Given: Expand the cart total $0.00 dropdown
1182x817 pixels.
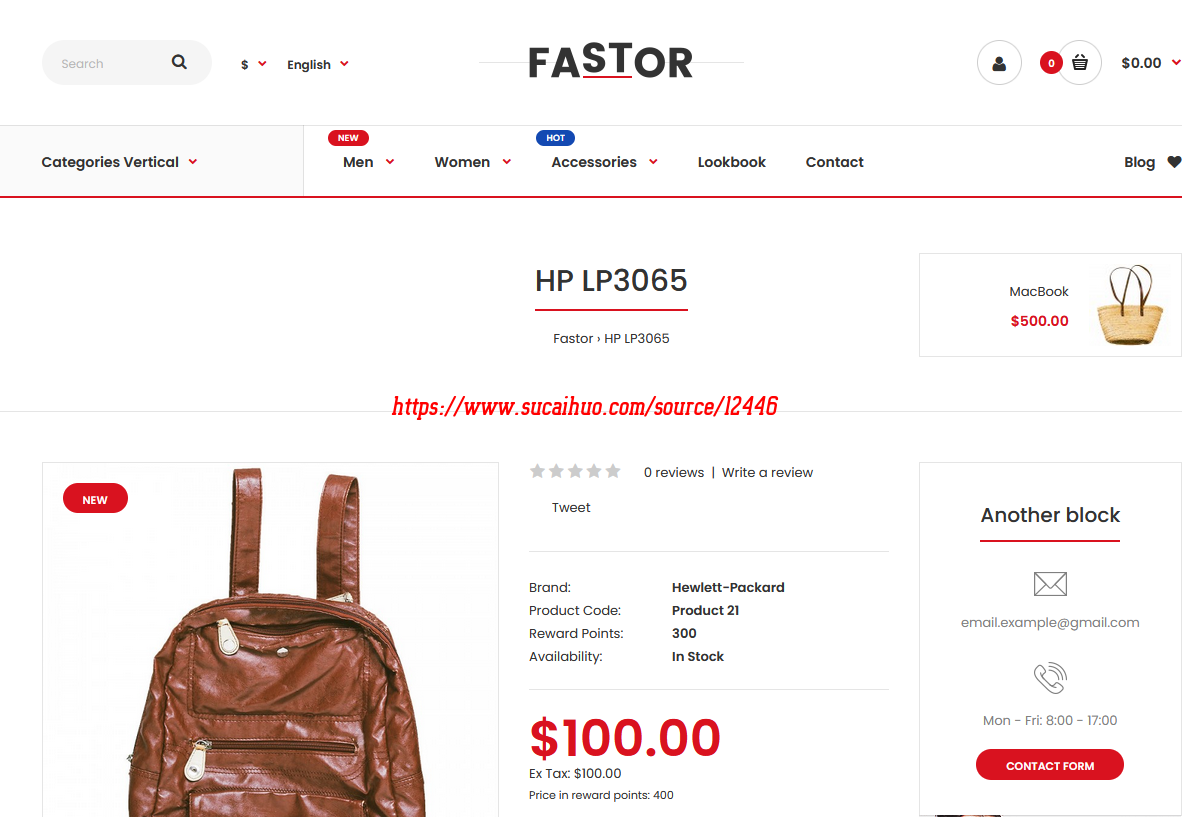Looking at the screenshot, I should pyautogui.click(x=1150, y=63).
